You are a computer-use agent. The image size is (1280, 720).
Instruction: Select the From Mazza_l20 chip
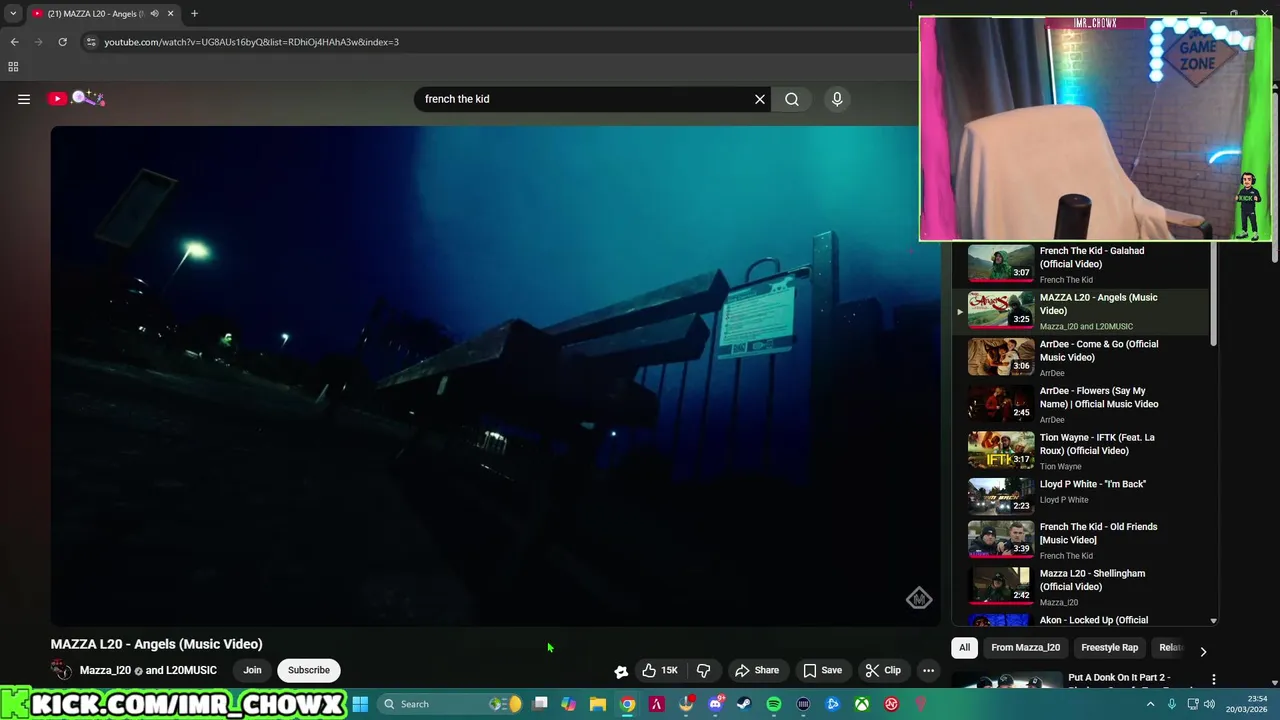click(x=1025, y=648)
